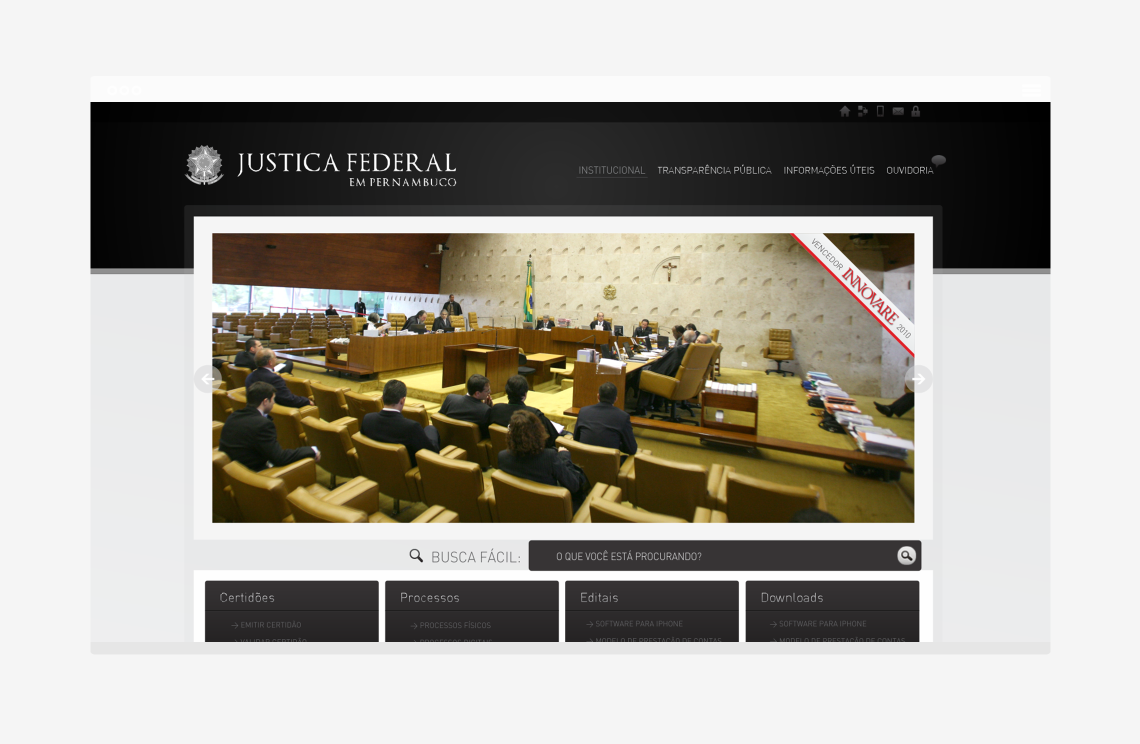
Task: Go to Ouvidoria page
Action: 909,170
